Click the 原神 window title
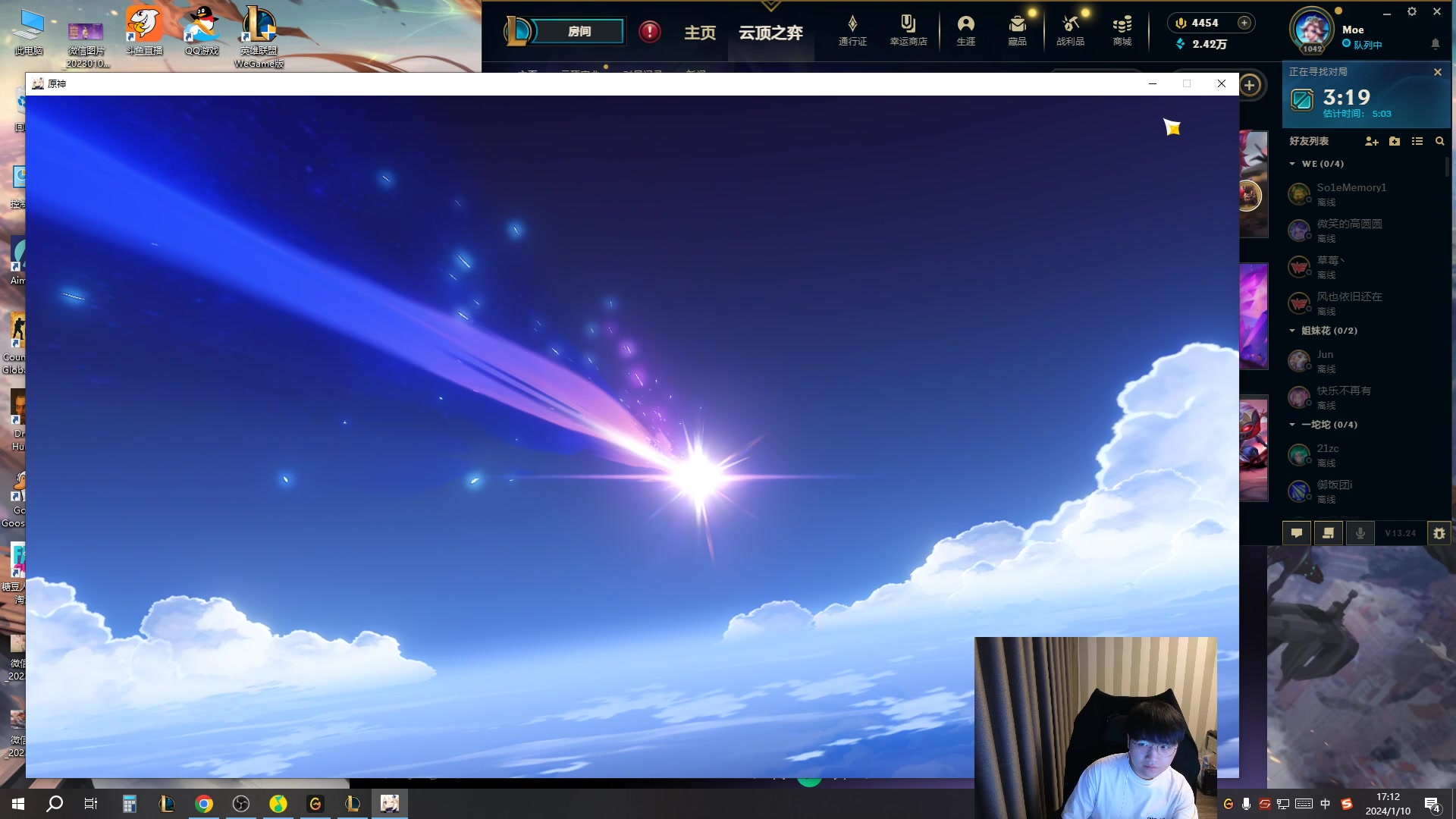1456x819 pixels. tap(57, 83)
